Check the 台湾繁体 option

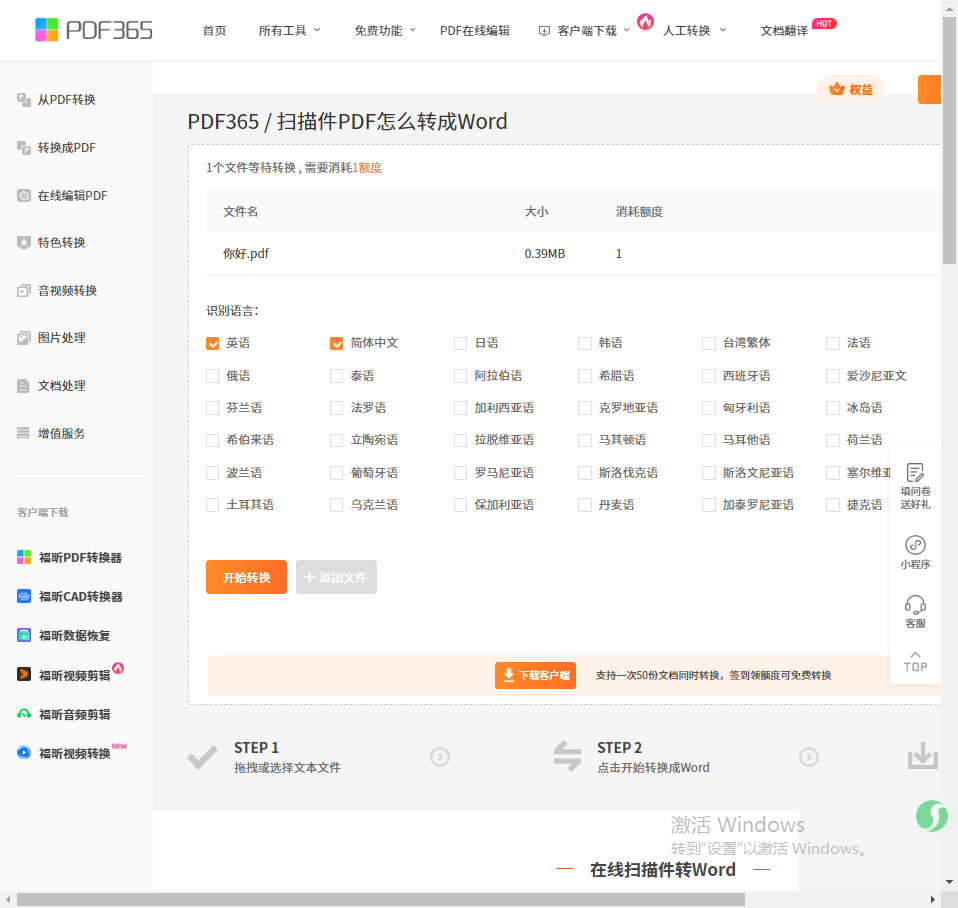[709, 343]
